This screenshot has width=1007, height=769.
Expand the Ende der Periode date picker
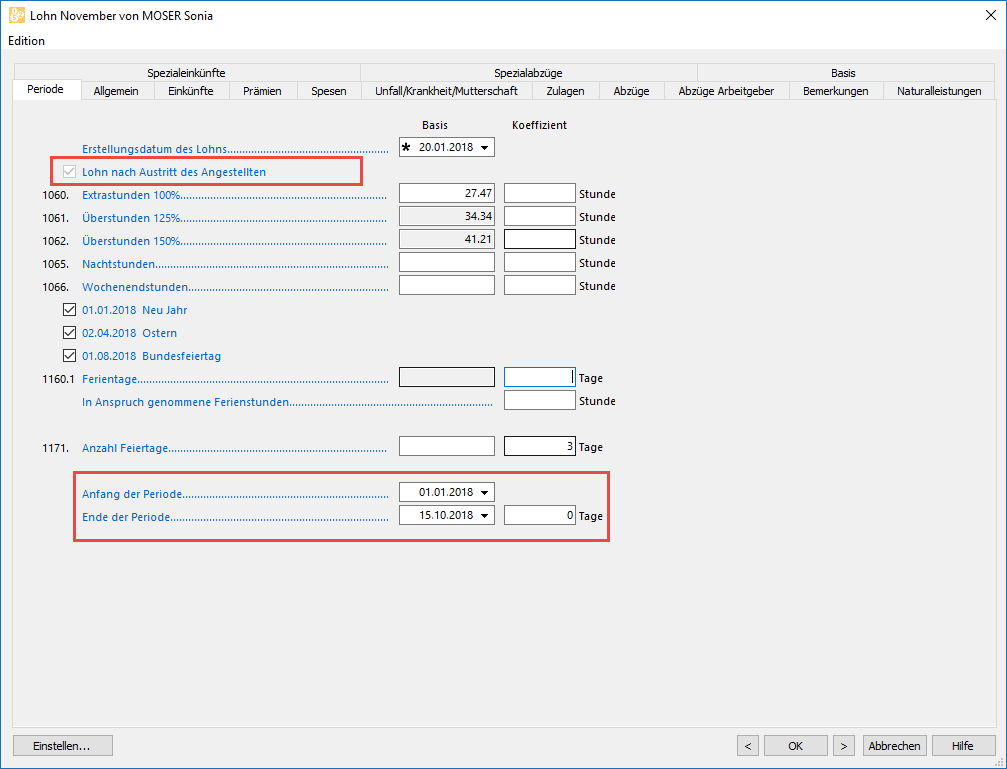485,516
